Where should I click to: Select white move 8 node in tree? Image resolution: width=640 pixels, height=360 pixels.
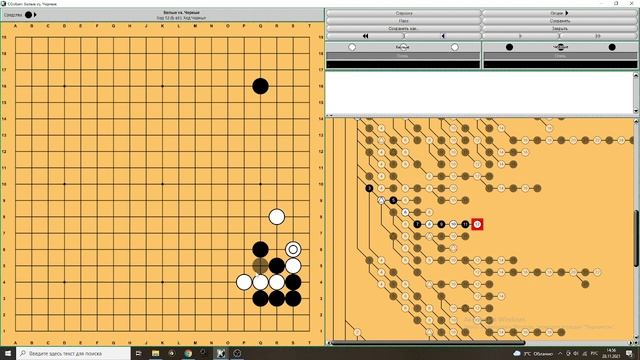(429, 224)
